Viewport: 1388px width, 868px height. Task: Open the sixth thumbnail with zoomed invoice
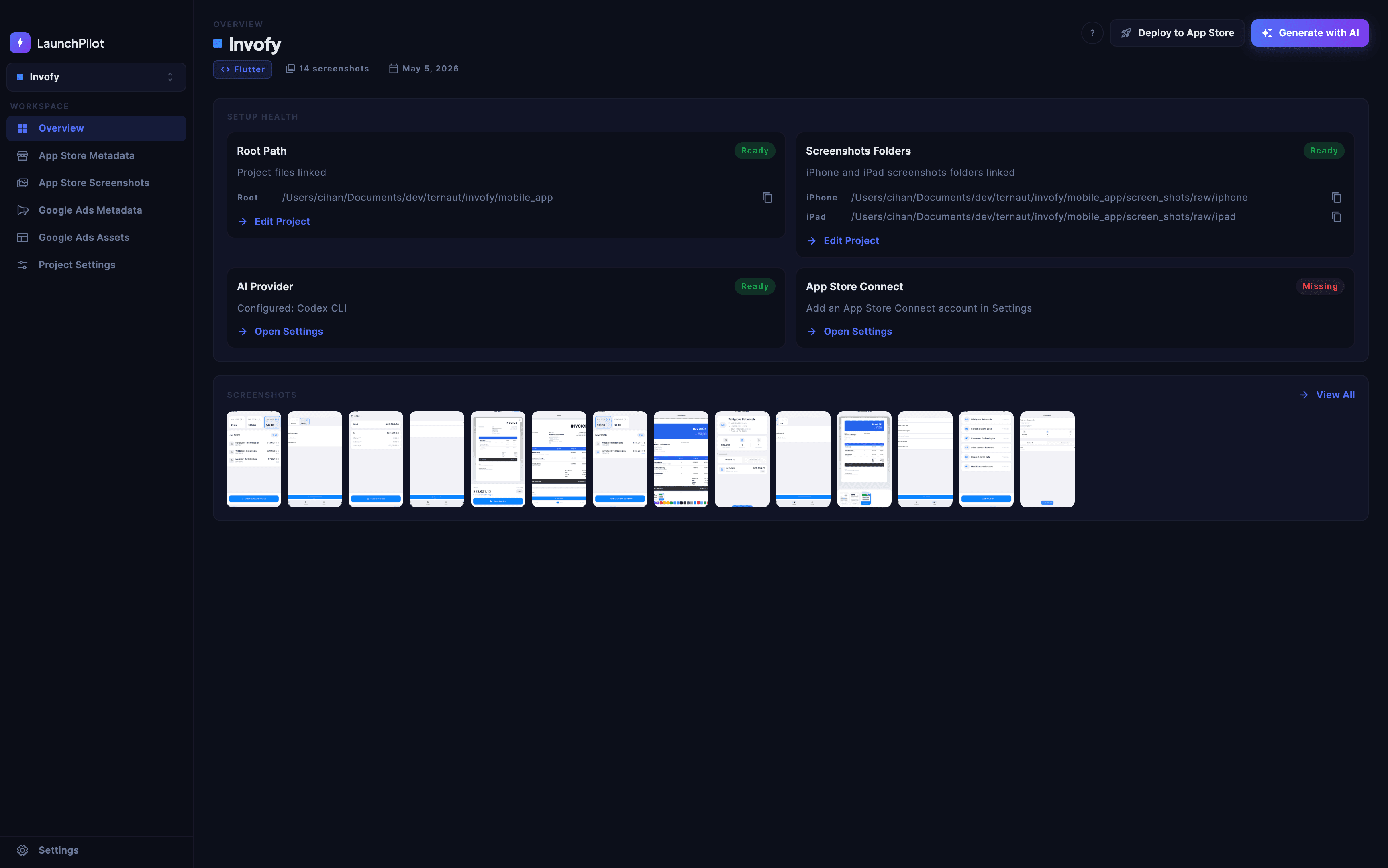(559, 459)
